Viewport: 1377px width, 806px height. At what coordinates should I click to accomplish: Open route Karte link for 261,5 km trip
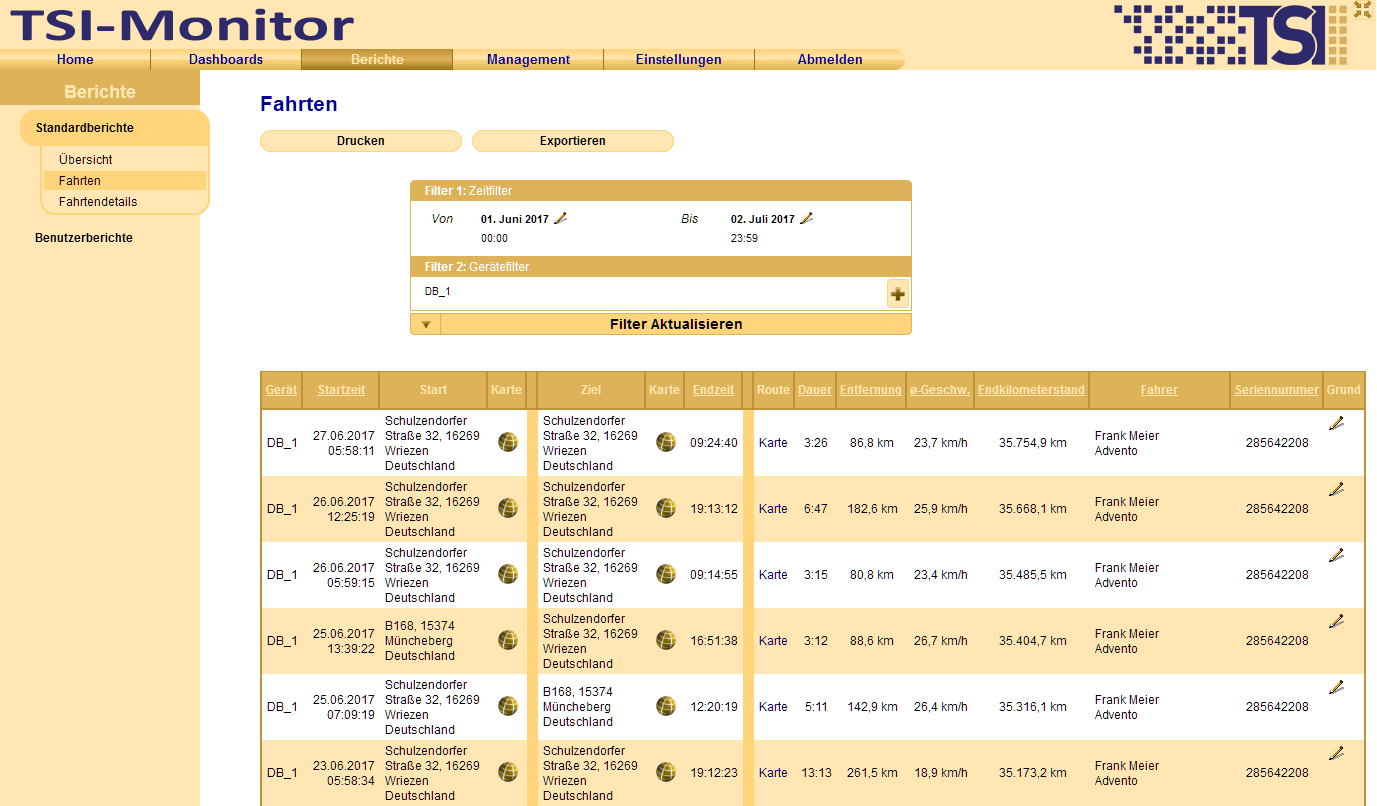coord(773,773)
